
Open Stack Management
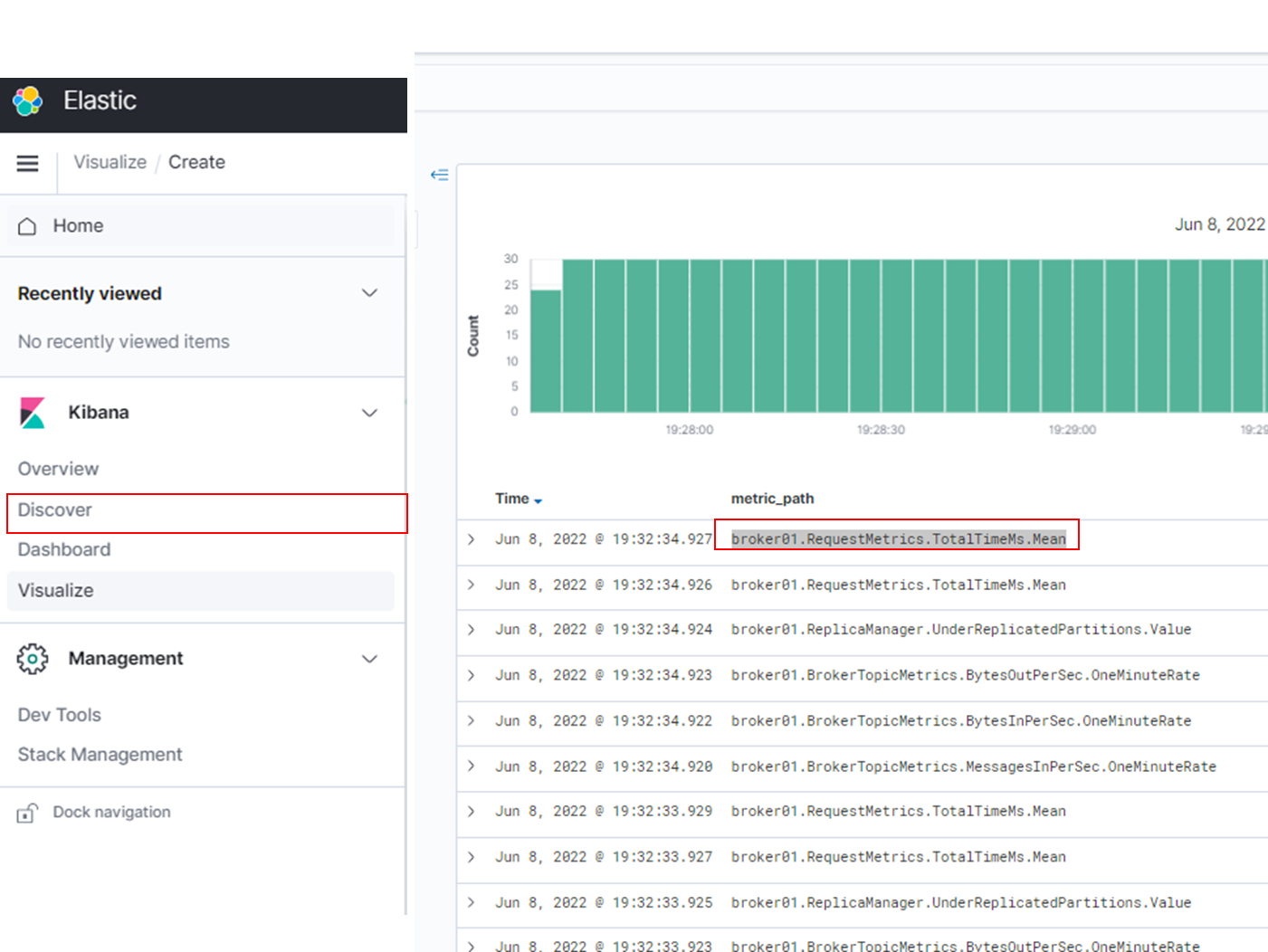[100, 755]
